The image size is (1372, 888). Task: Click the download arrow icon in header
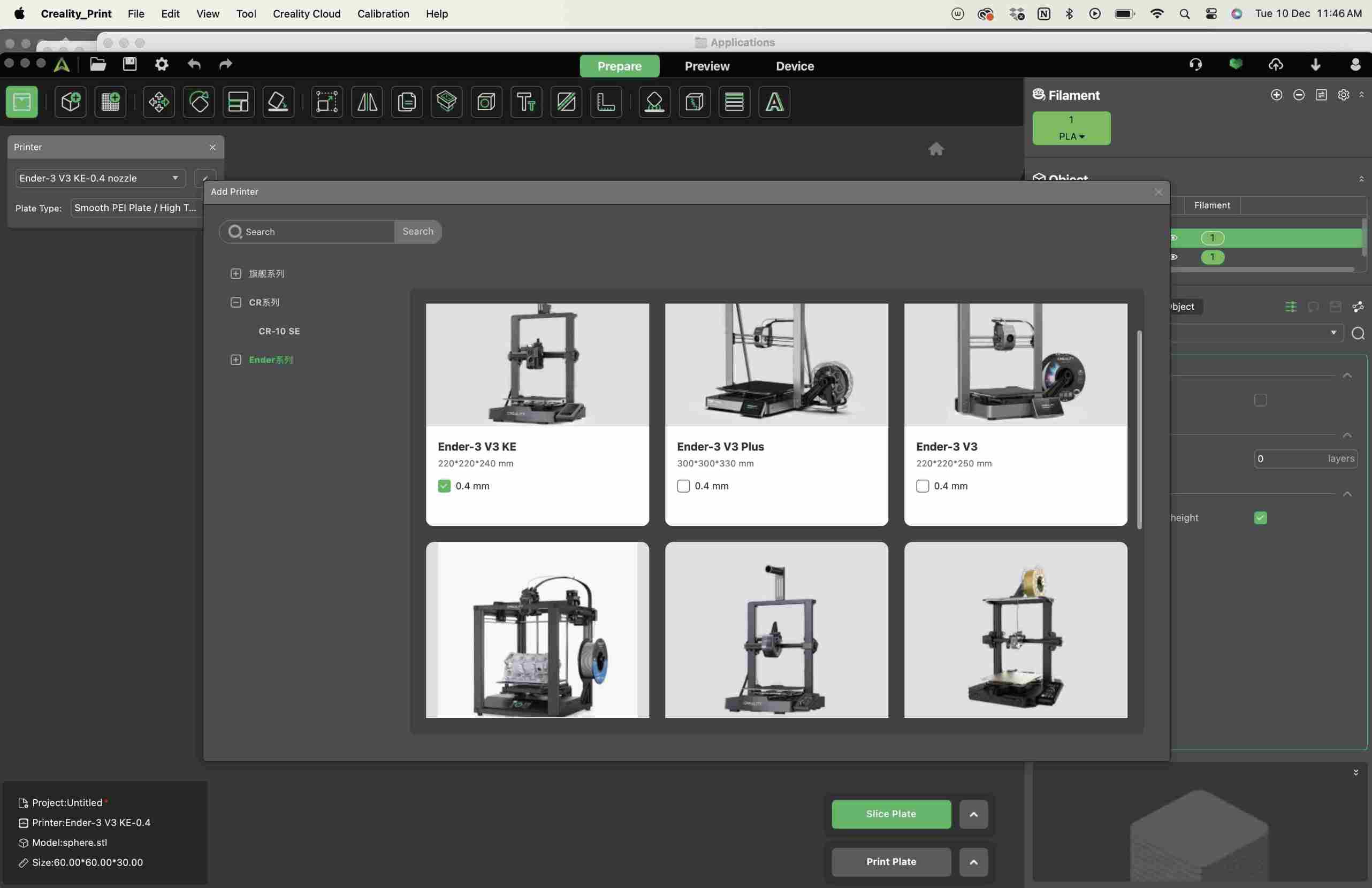tap(1315, 64)
